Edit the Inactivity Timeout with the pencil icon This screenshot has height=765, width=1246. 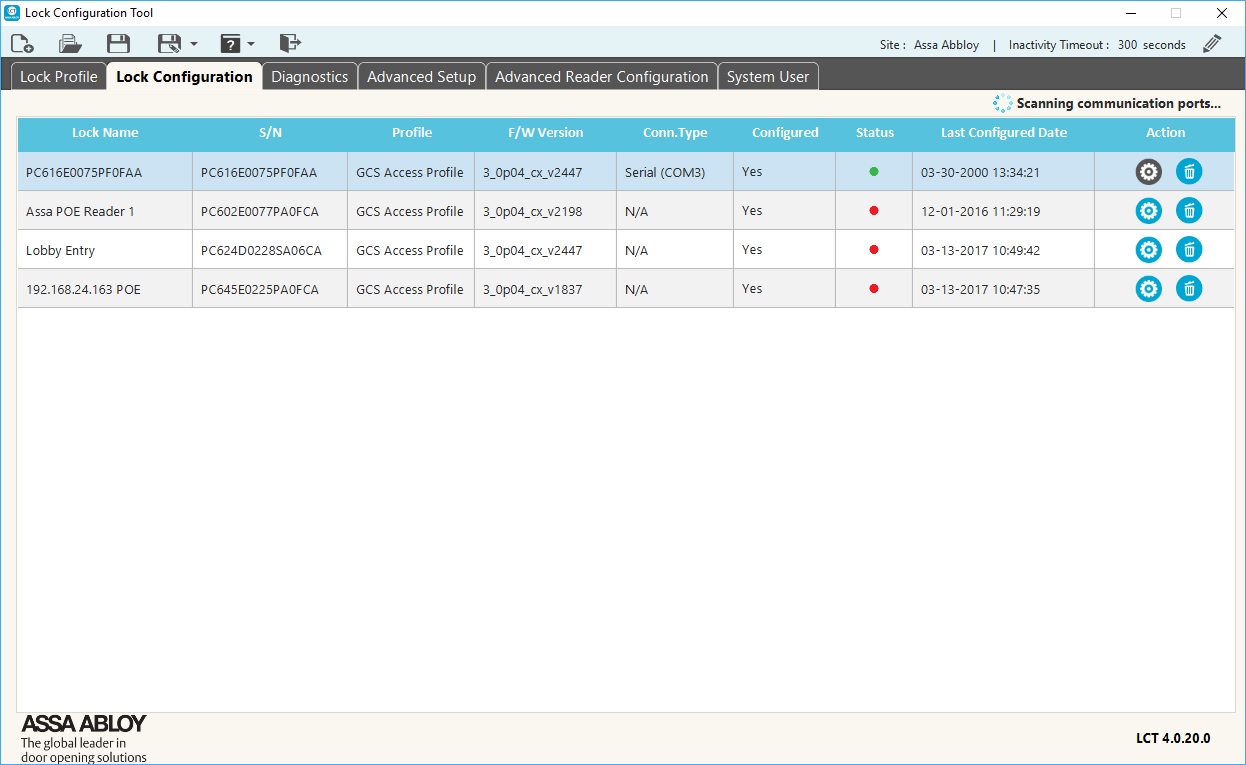(x=1212, y=43)
